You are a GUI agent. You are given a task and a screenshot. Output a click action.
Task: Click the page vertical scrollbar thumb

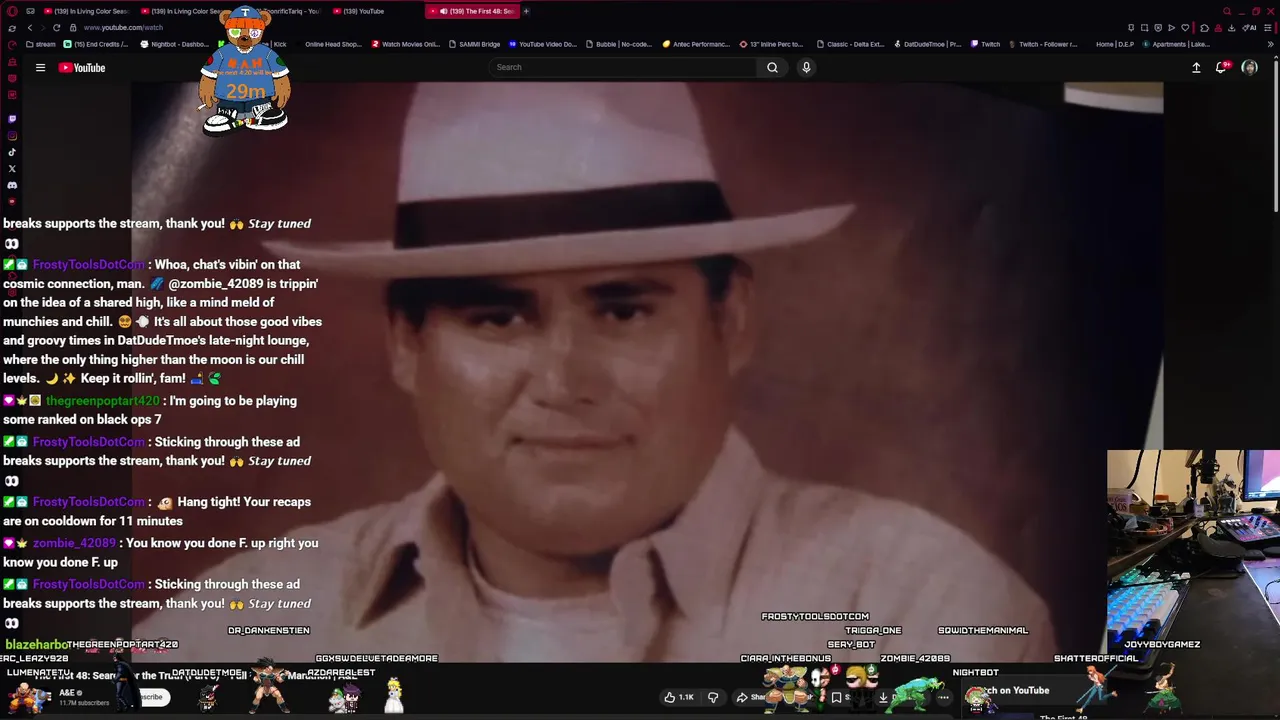(x=1276, y=135)
